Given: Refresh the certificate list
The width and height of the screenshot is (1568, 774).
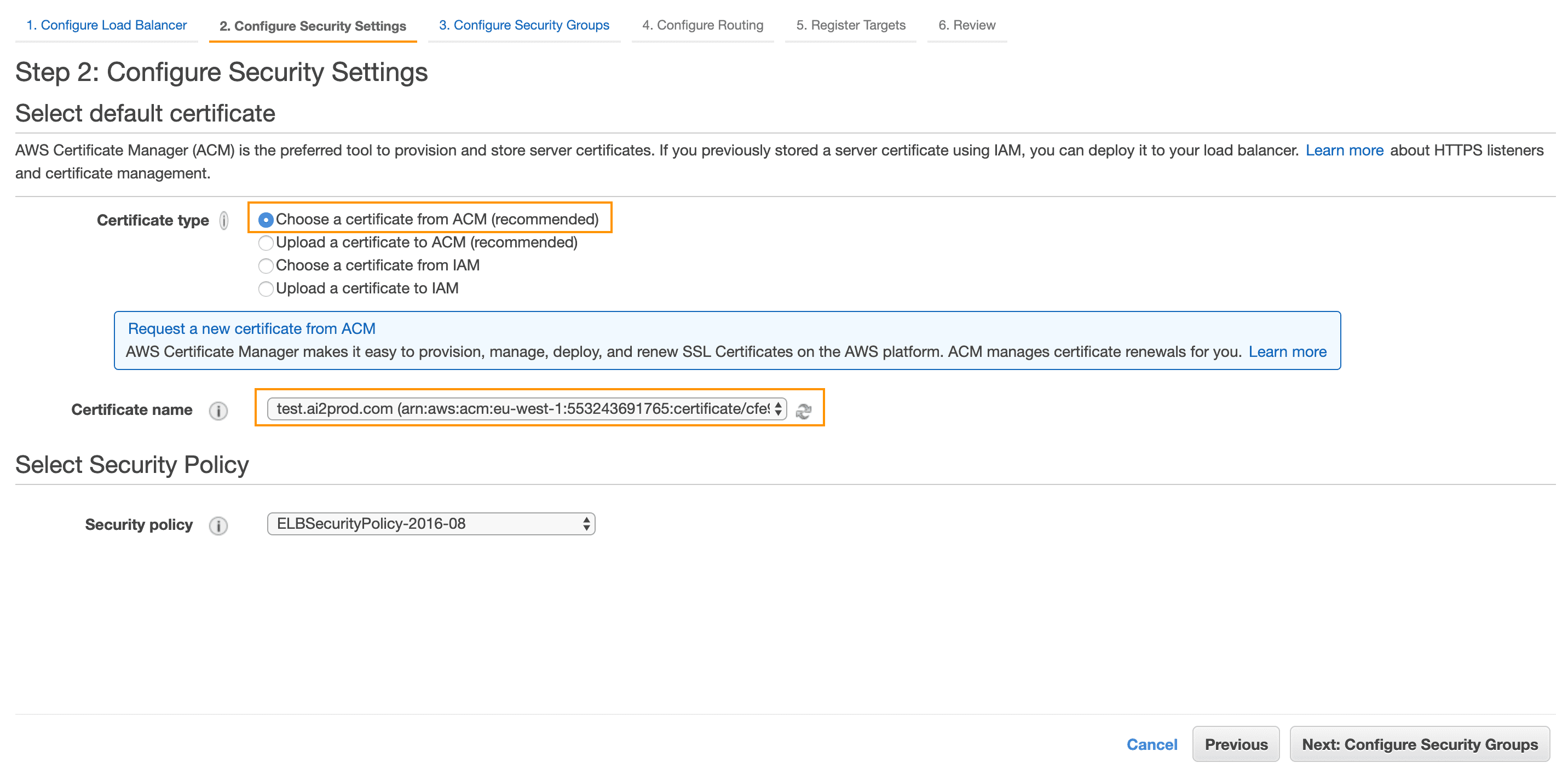Looking at the screenshot, I should point(804,411).
